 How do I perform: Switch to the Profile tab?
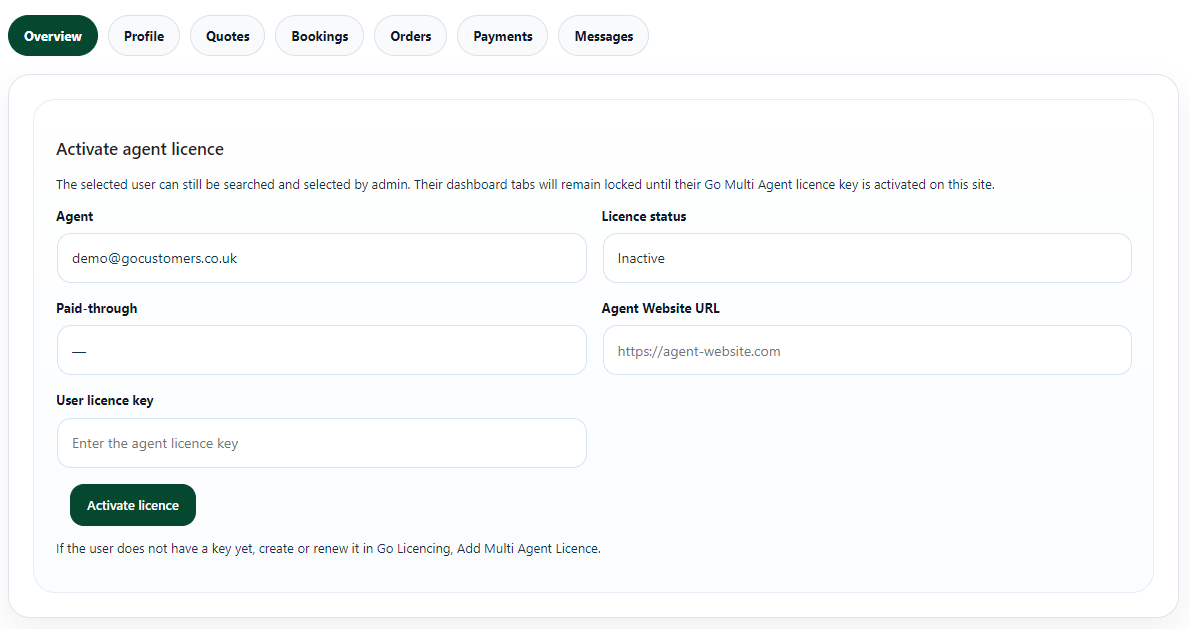(144, 36)
